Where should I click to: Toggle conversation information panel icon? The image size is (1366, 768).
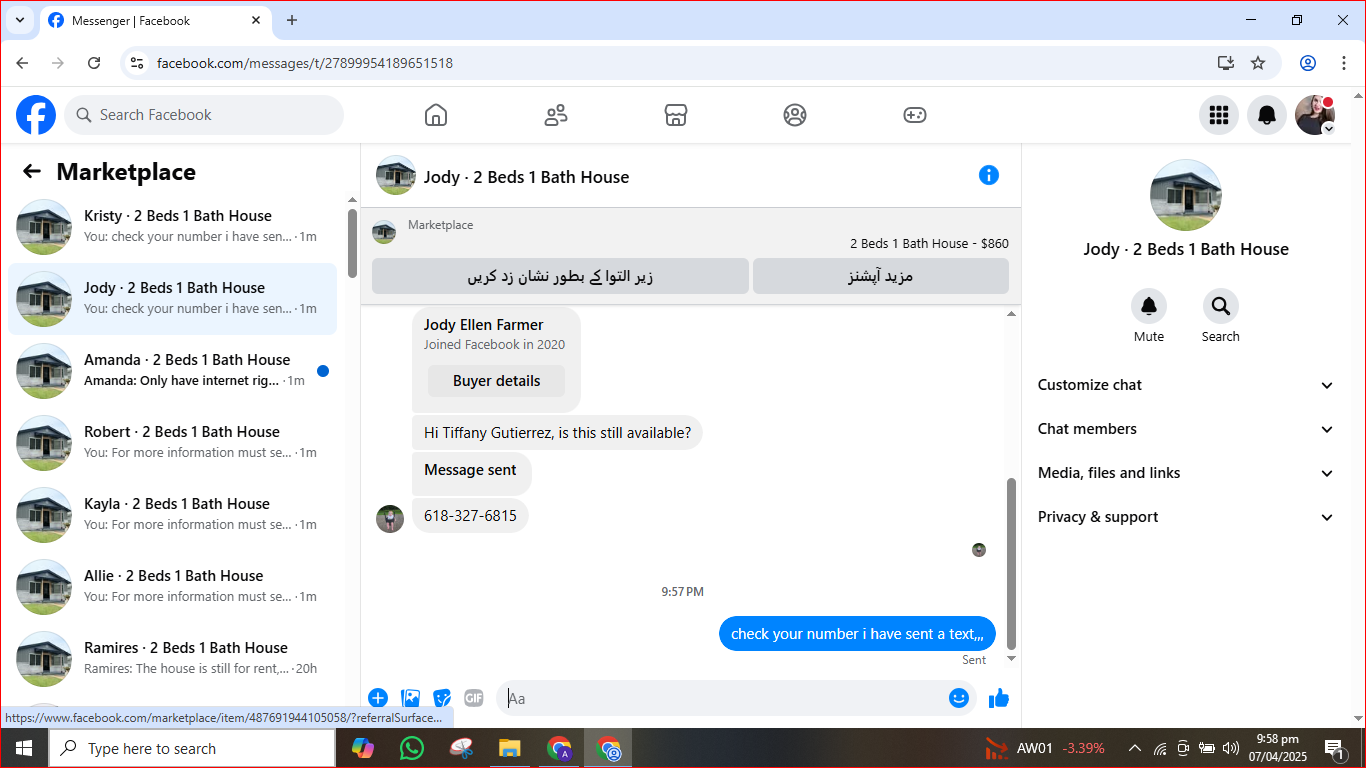coord(989,175)
